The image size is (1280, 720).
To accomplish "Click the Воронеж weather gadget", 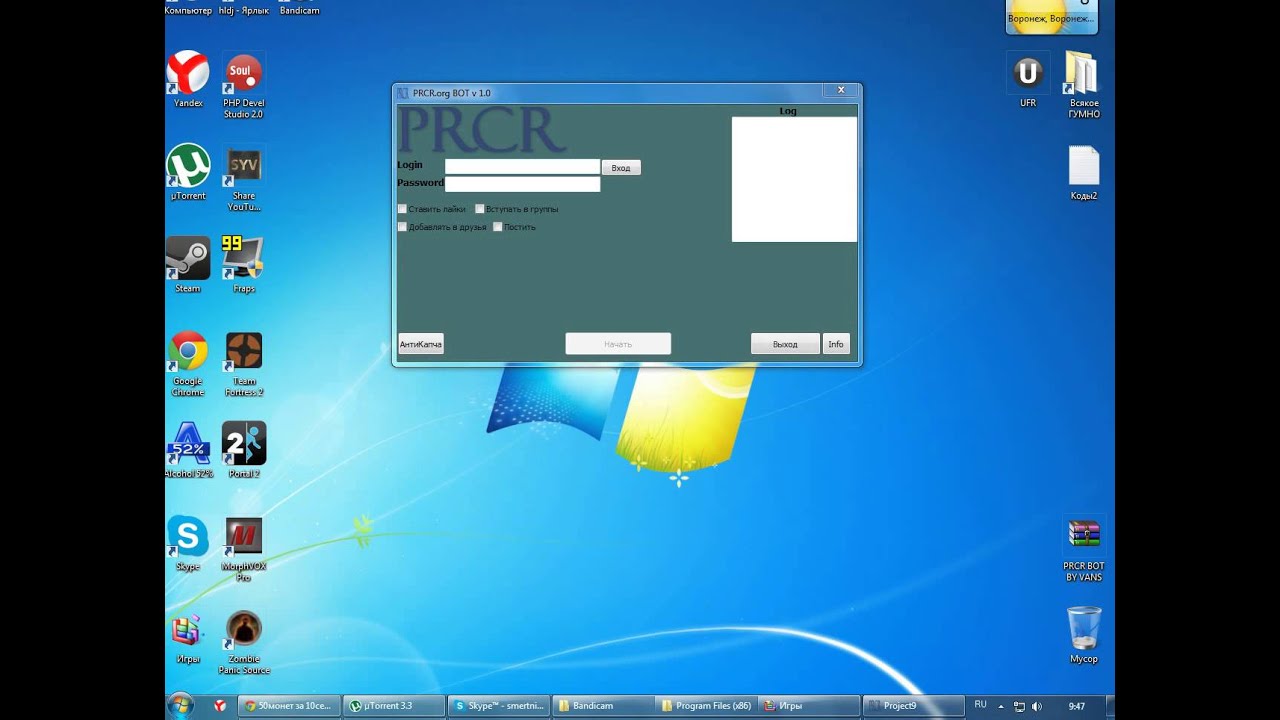I will (x=1052, y=17).
